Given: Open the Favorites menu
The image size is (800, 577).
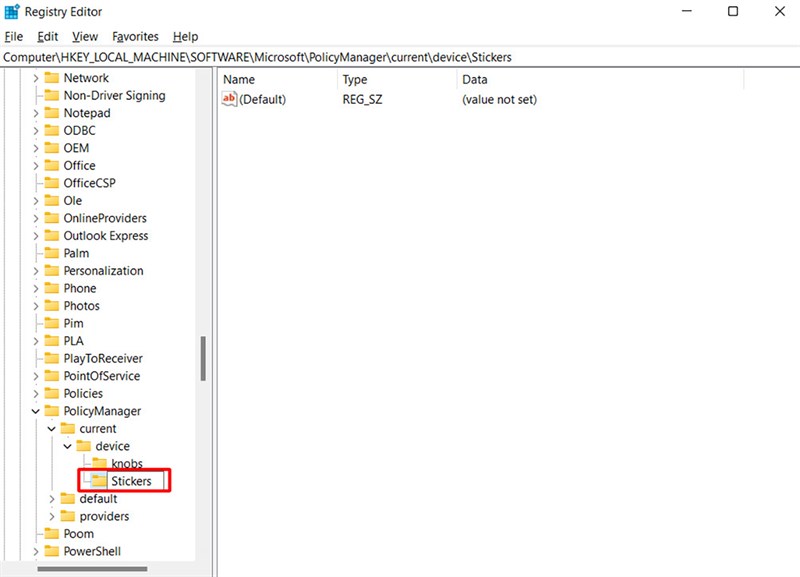Looking at the screenshot, I should pyautogui.click(x=135, y=37).
